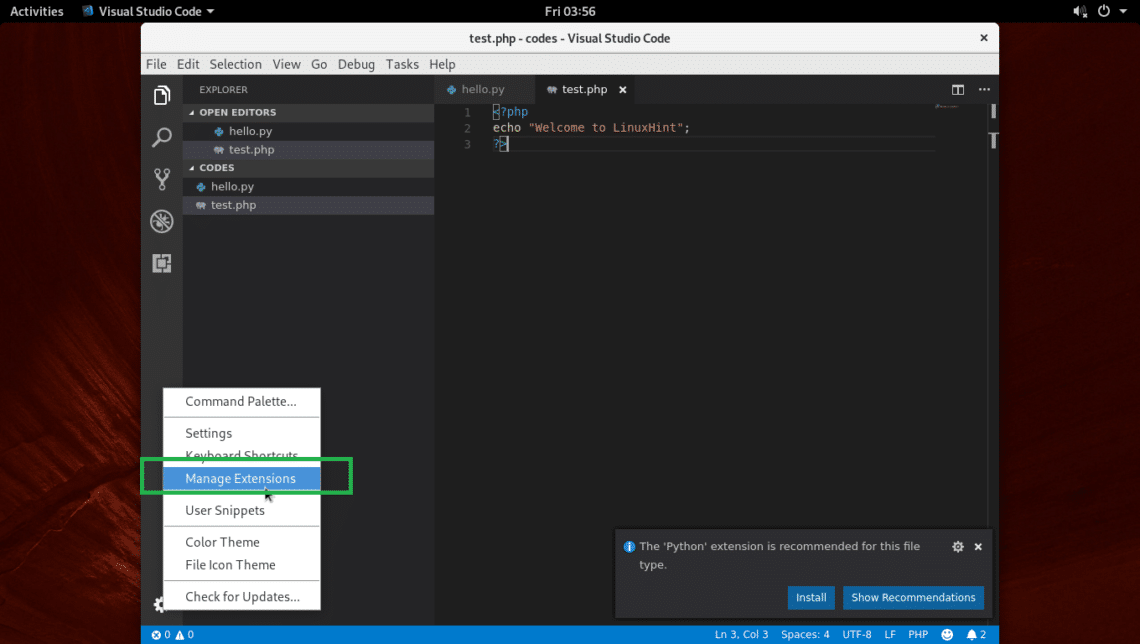Open the Extensions view icon
Screen dimensions: 1140x644
point(162,264)
